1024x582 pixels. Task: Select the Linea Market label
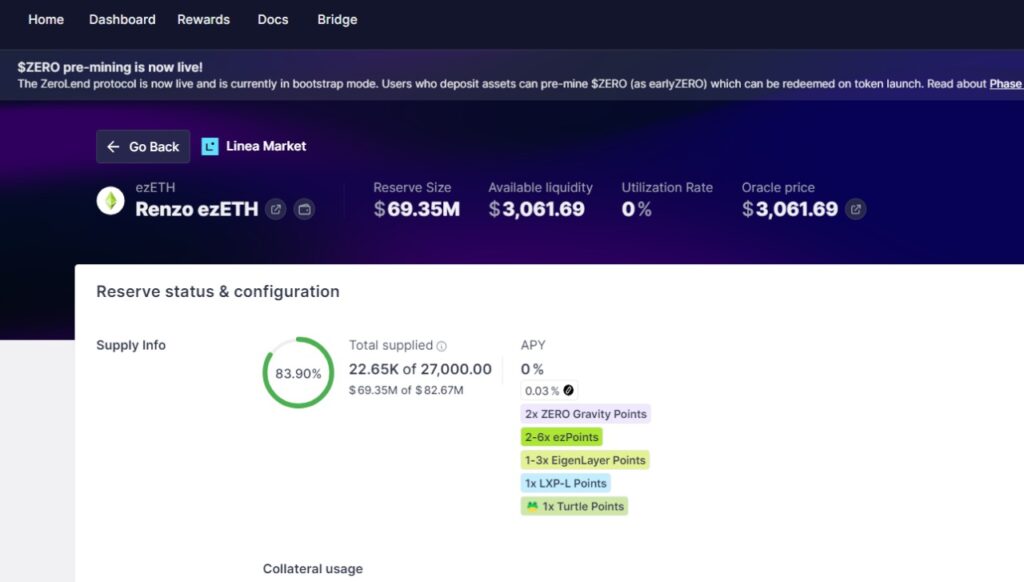pos(266,146)
